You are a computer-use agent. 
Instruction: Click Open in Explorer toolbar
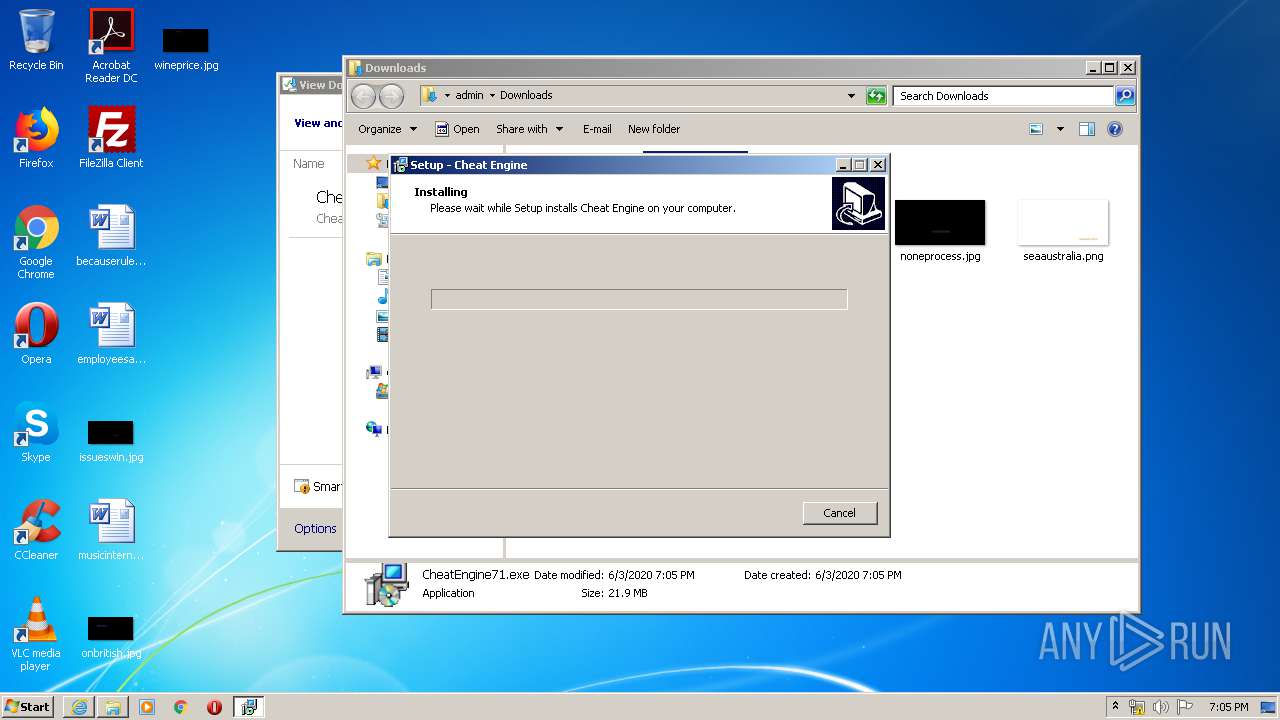pos(457,129)
